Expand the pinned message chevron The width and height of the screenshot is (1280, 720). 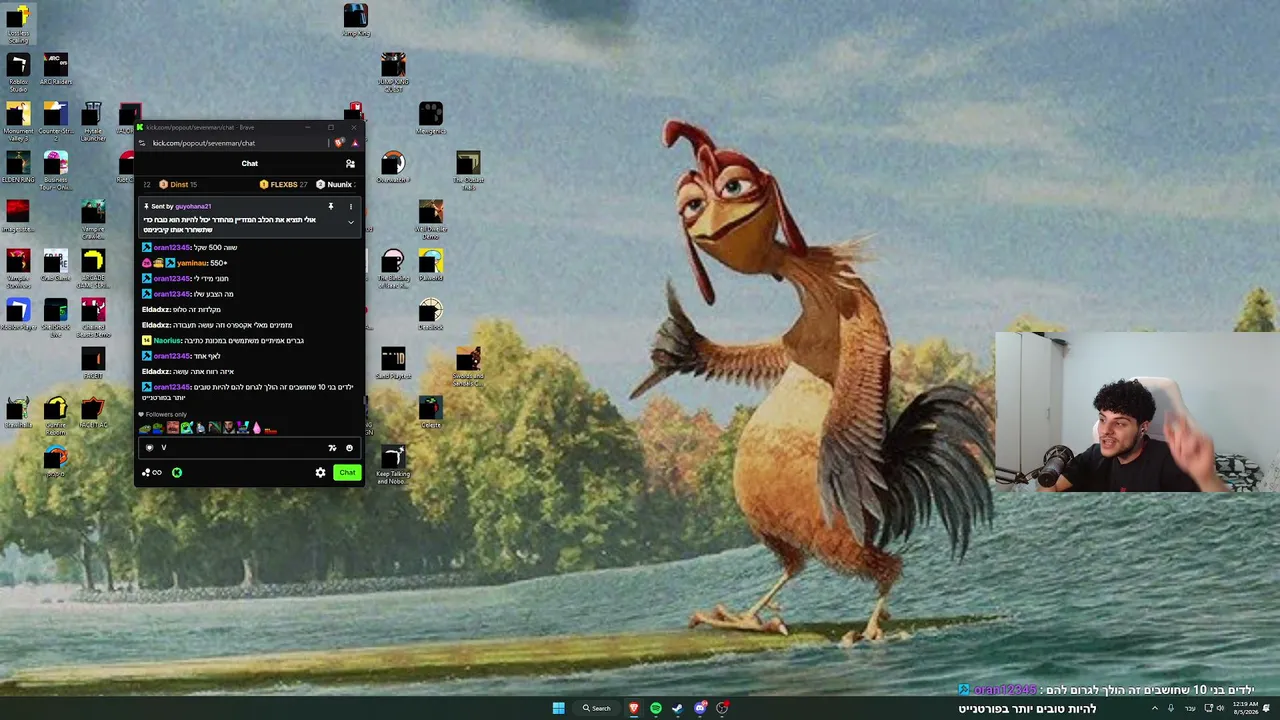(x=350, y=222)
